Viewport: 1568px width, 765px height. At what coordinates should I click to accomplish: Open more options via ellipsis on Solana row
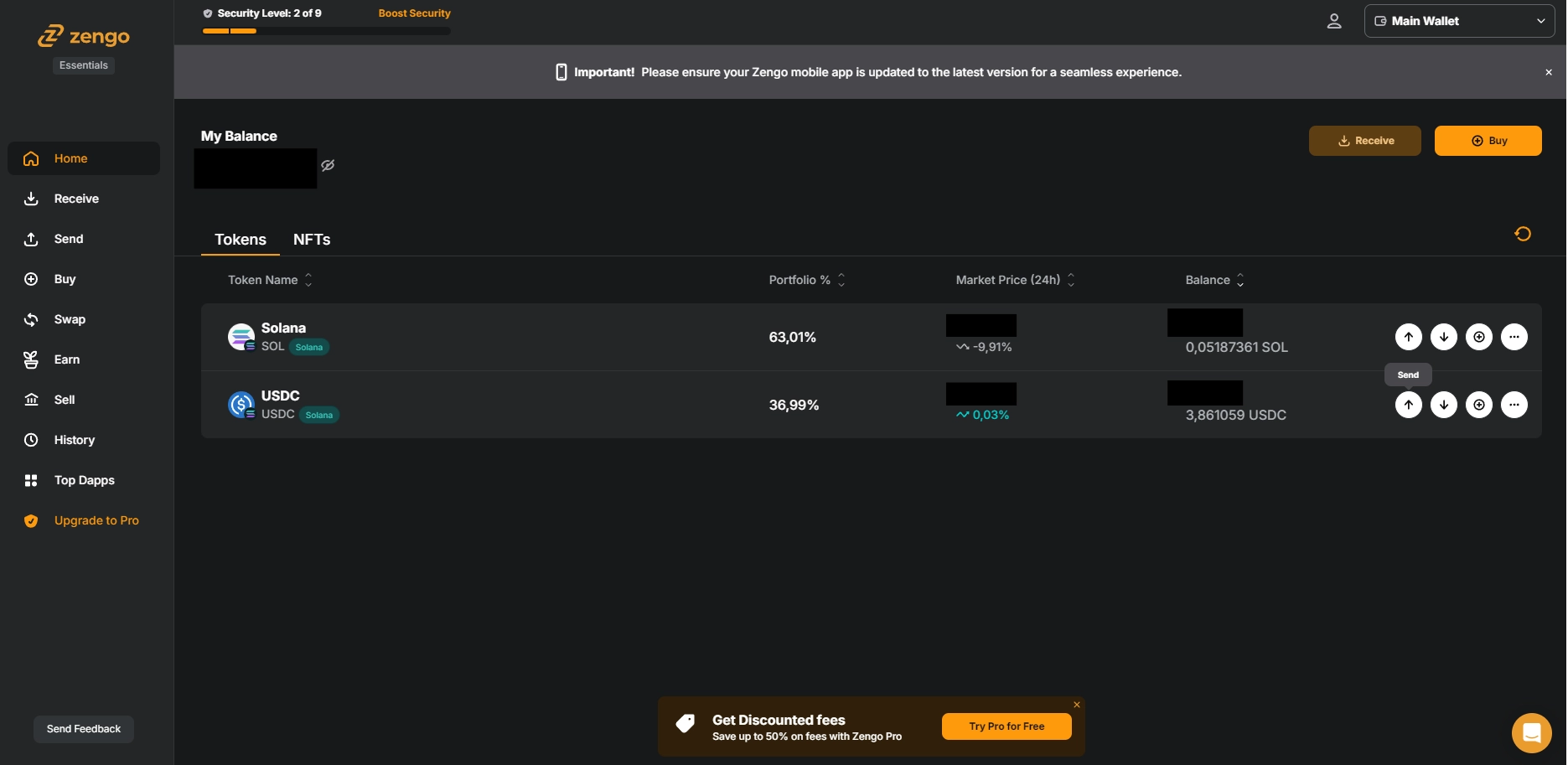click(1514, 337)
